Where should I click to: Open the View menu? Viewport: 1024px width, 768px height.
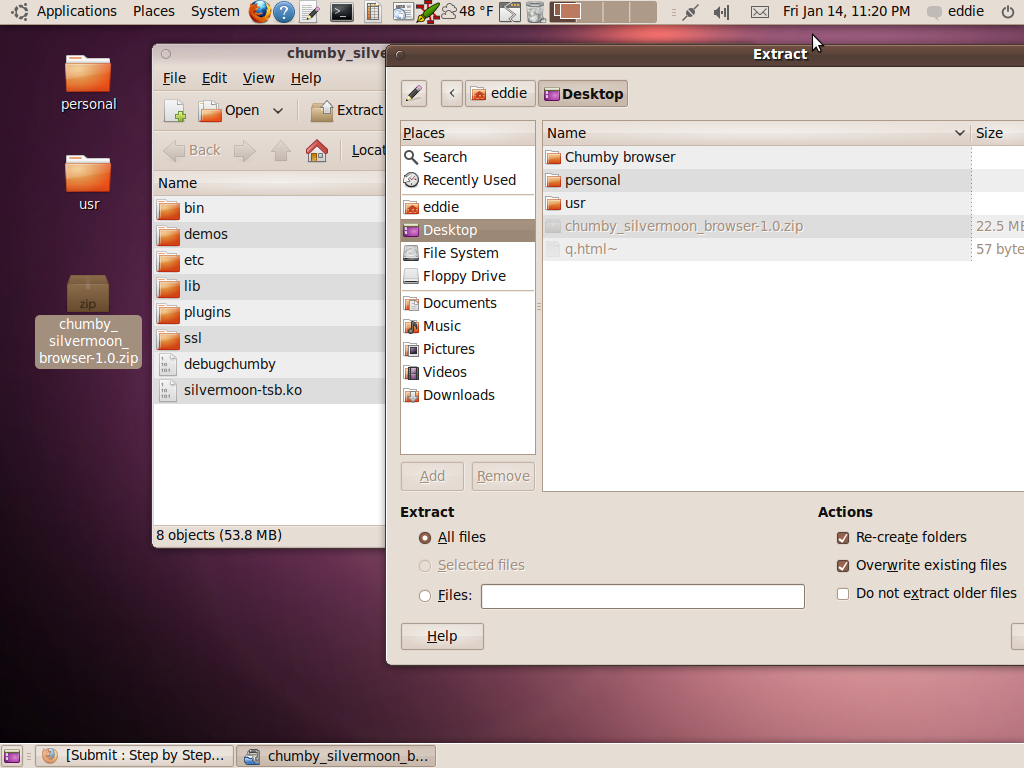[259, 78]
